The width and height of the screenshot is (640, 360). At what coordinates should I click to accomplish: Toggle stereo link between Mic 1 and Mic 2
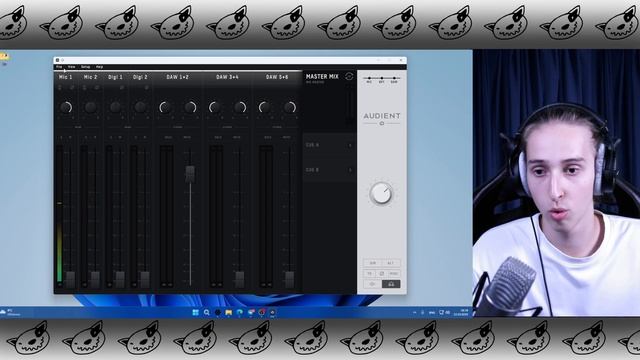coord(78,127)
